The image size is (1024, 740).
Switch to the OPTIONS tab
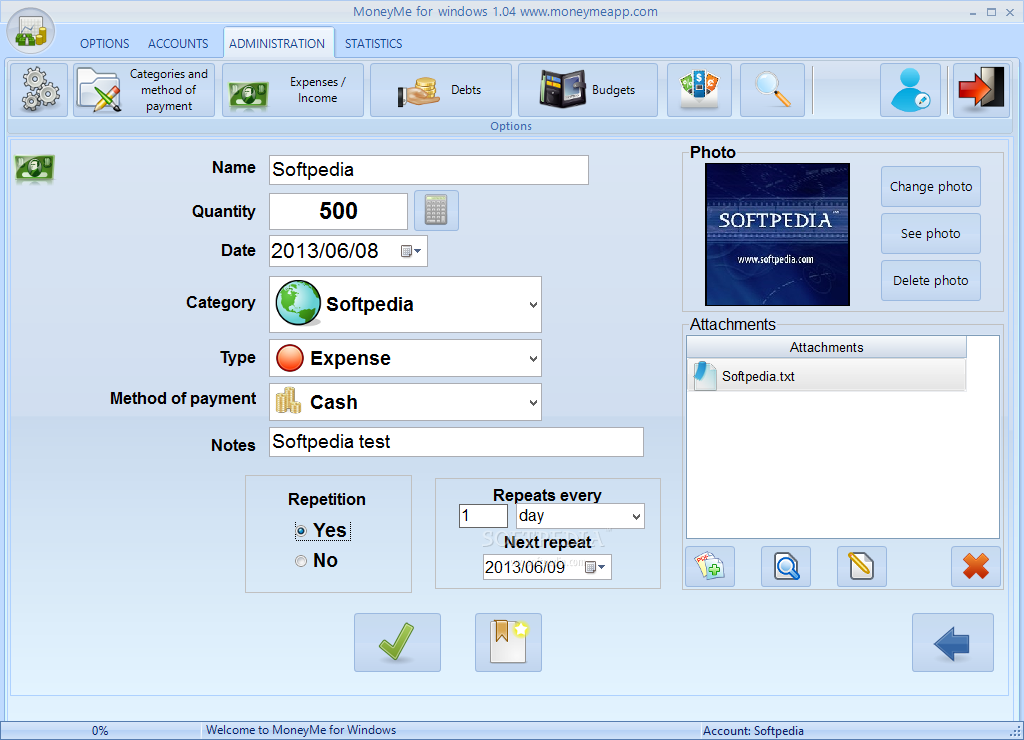click(104, 44)
